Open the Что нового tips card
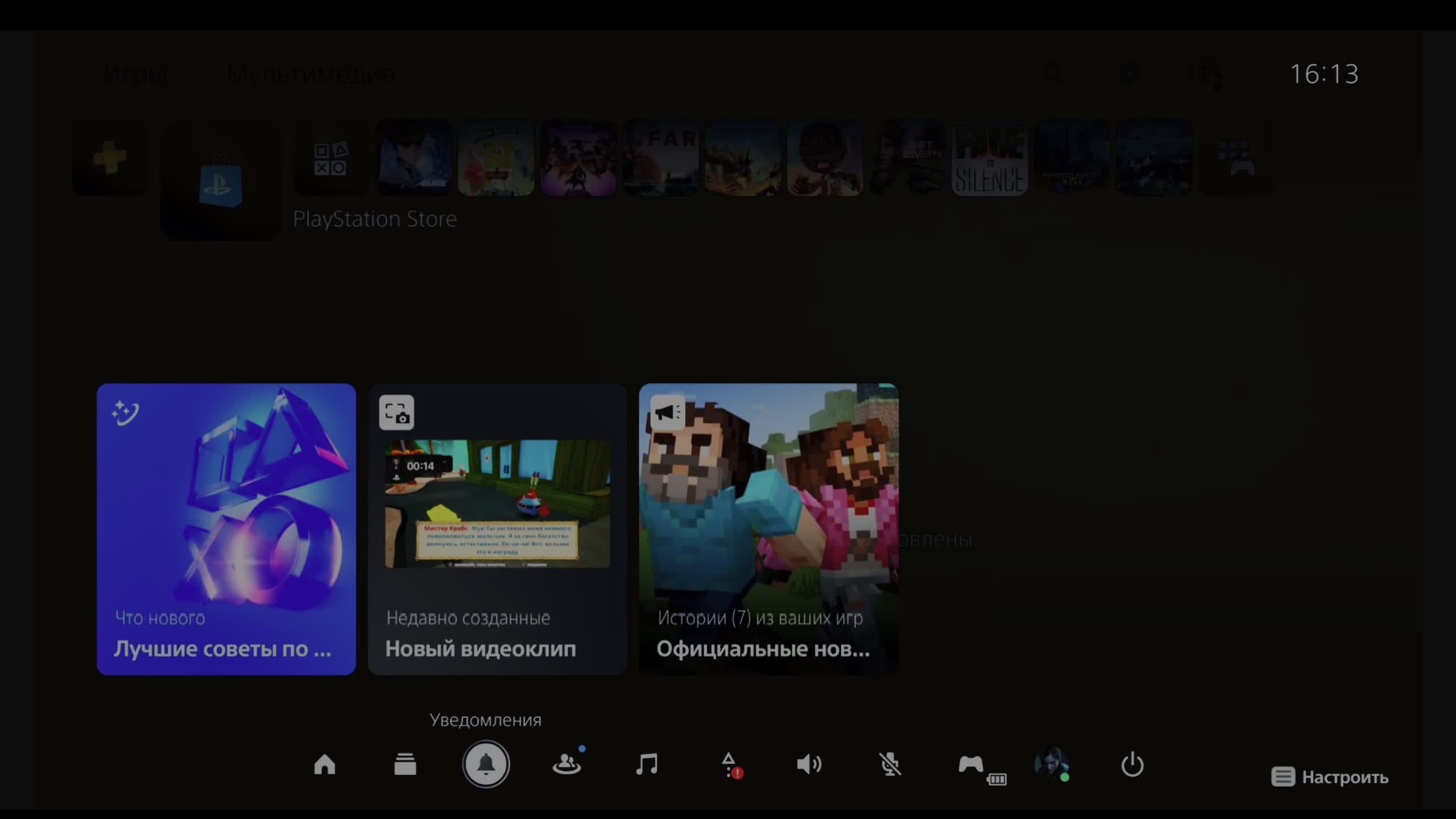The image size is (1456, 819). tap(226, 529)
